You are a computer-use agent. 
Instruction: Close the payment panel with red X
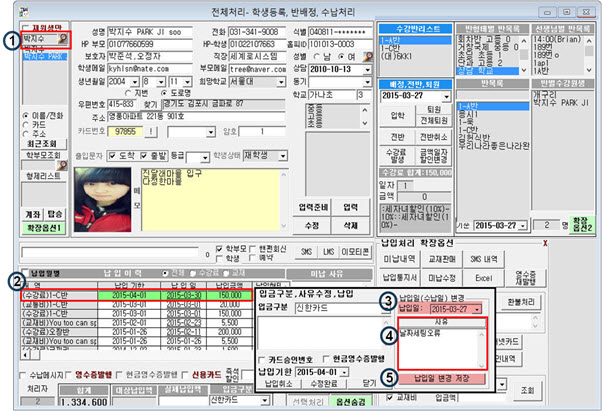(543, 243)
